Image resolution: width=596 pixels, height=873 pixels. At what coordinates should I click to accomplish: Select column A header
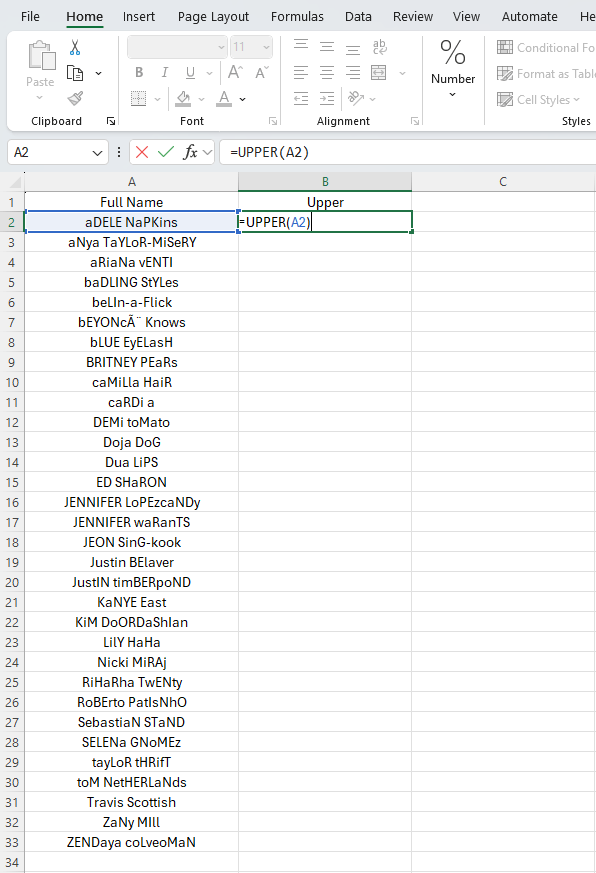point(131,182)
